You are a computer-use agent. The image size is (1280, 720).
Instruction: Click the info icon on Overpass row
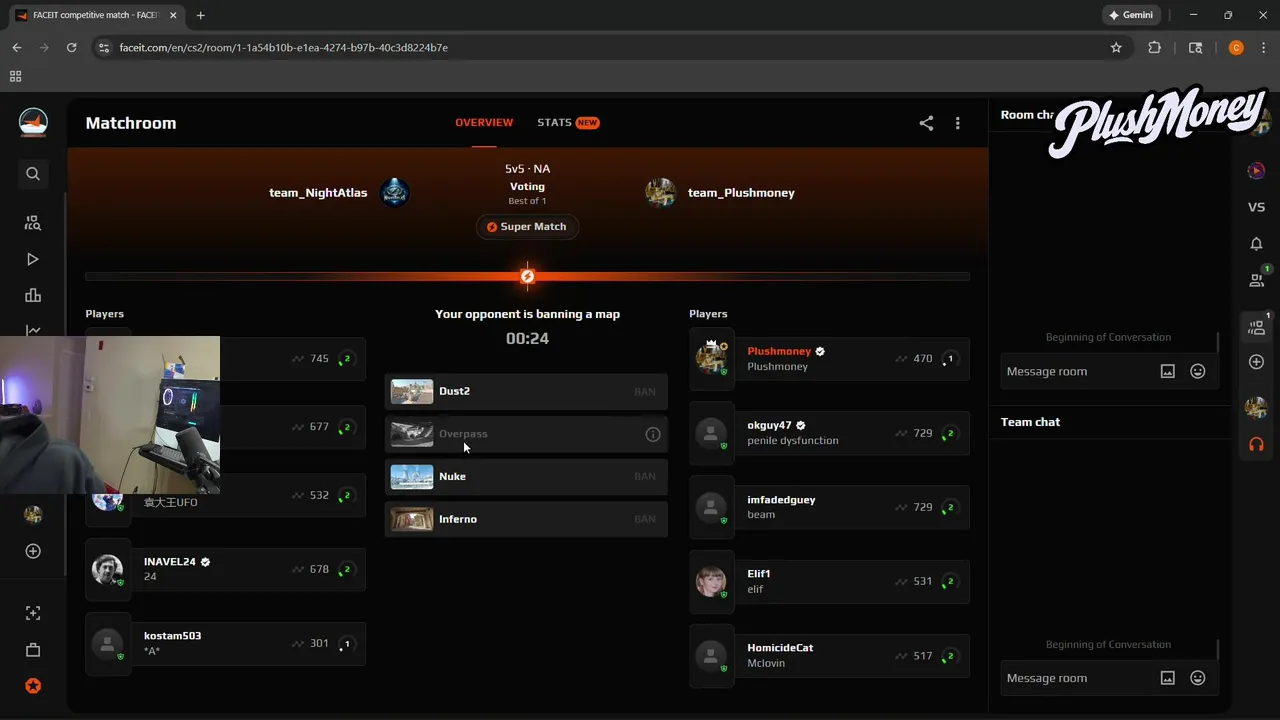653,434
